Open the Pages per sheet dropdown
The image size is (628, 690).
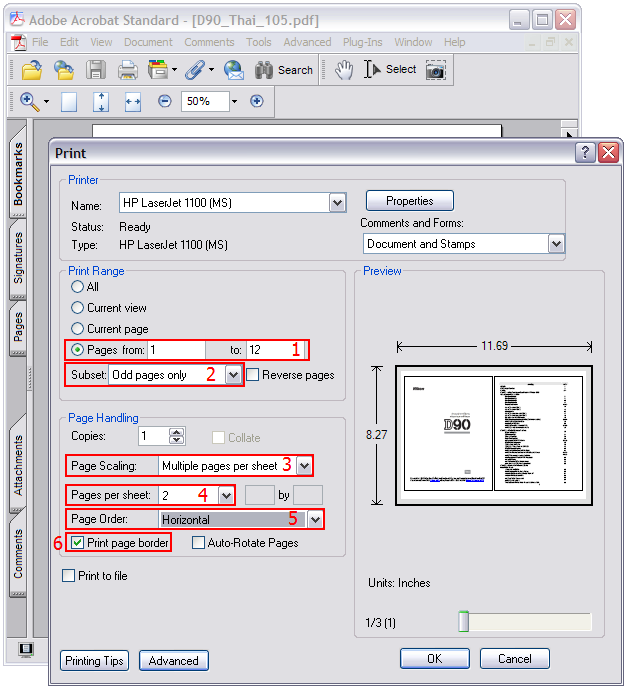(x=226, y=495)
